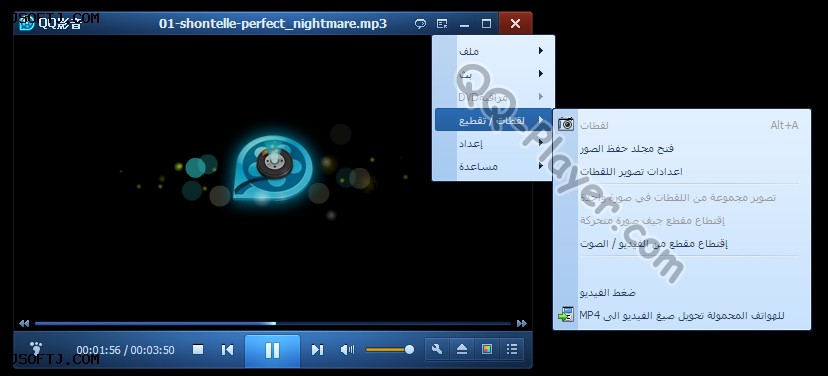The height and width of the screenshot is (376, 828).
Task: Skip to the previous track
Action: 227,350
